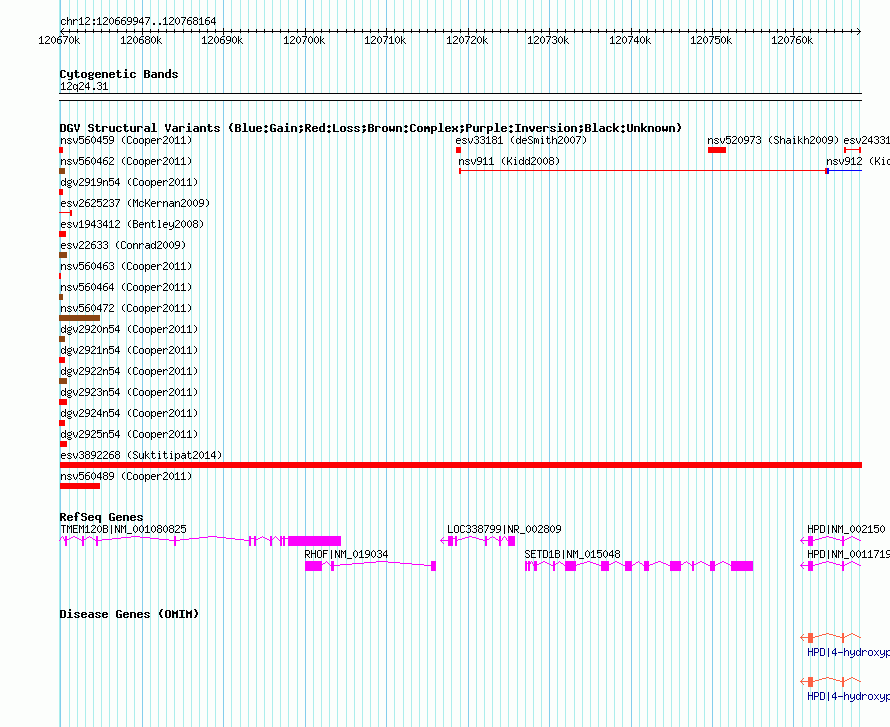The width and height of the screenshot is (890, 727).
Task: Select the DGV Structural Variants track title
Action: 371,128
